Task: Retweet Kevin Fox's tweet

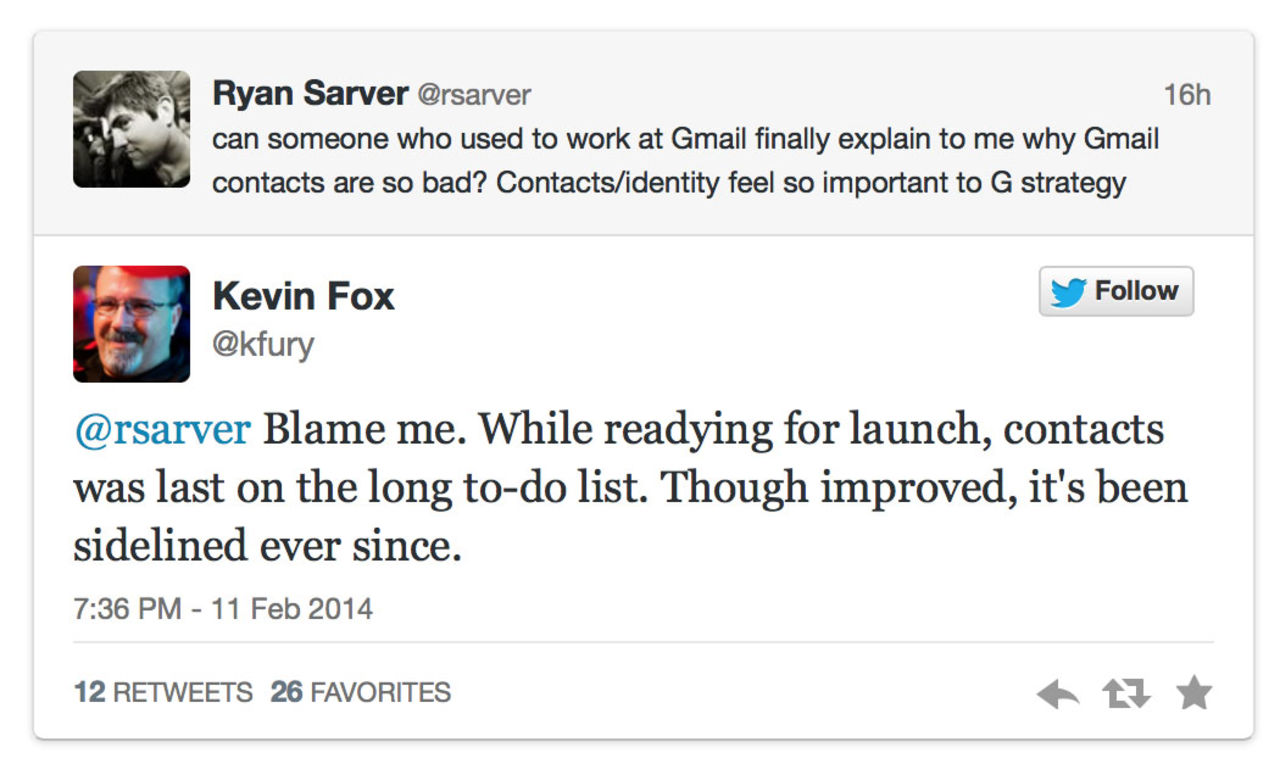Action: point(1126,693)
